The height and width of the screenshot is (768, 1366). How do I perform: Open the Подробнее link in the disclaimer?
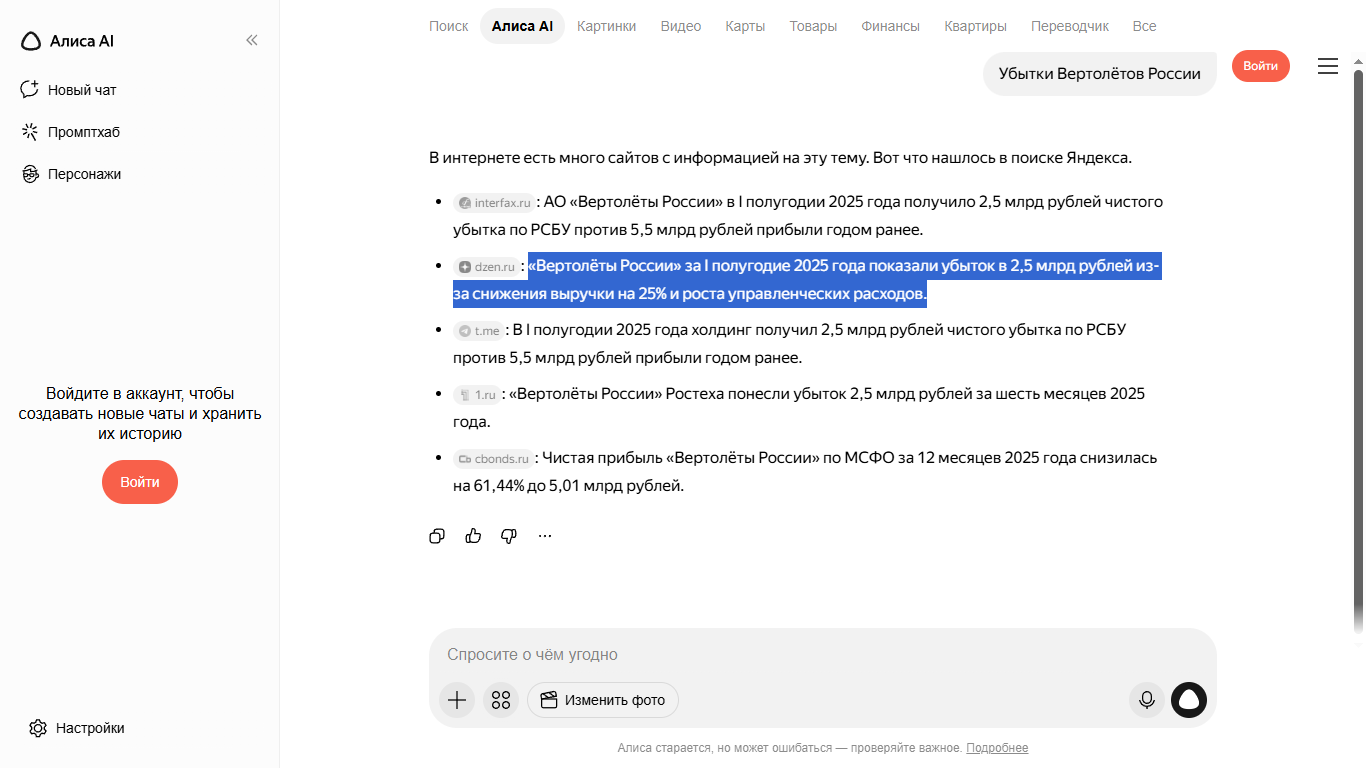[x=997, y=748]
